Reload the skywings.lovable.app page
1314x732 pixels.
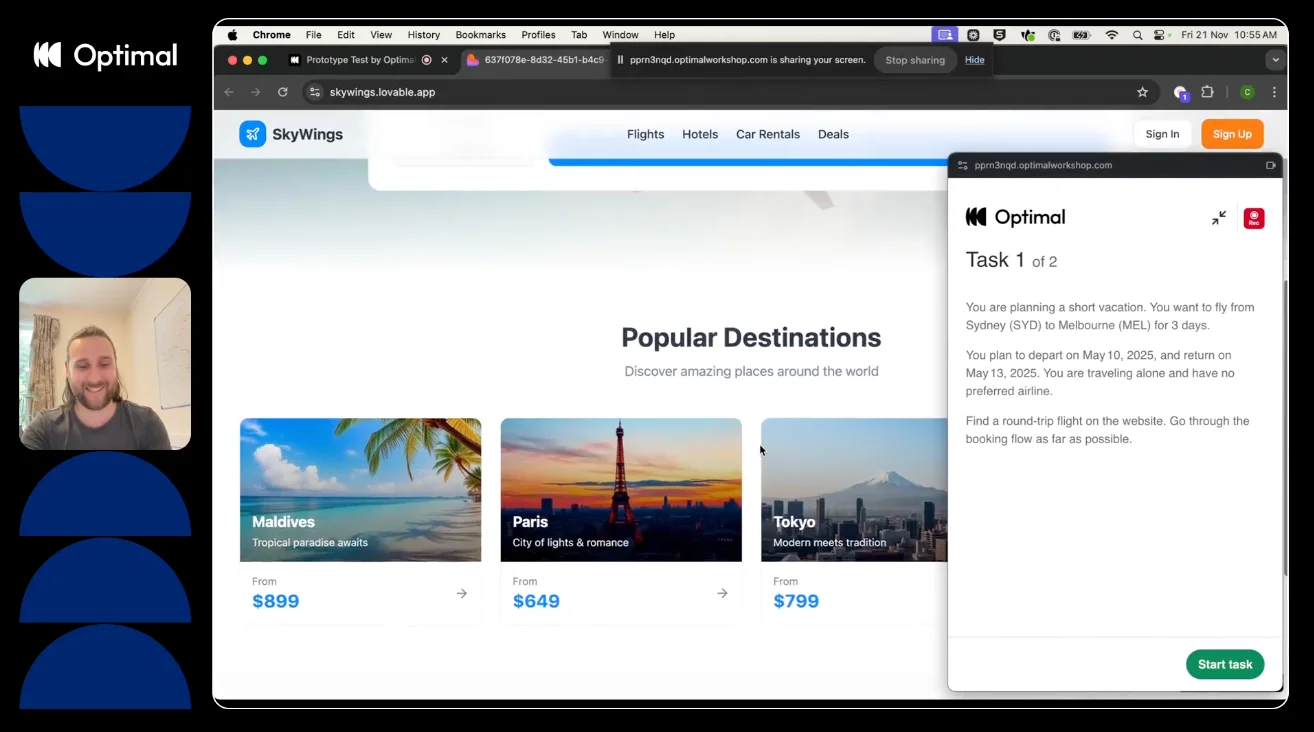(283, 91)
